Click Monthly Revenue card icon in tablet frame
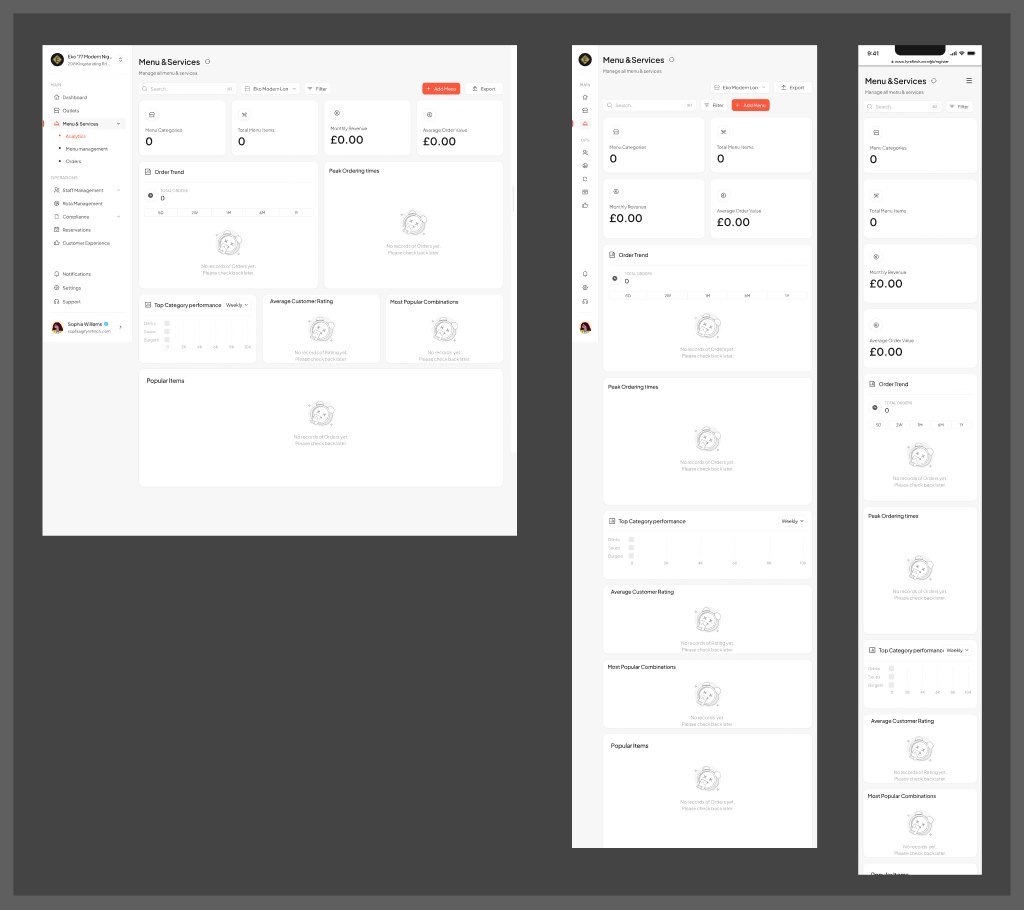 [x=616, y=191]
